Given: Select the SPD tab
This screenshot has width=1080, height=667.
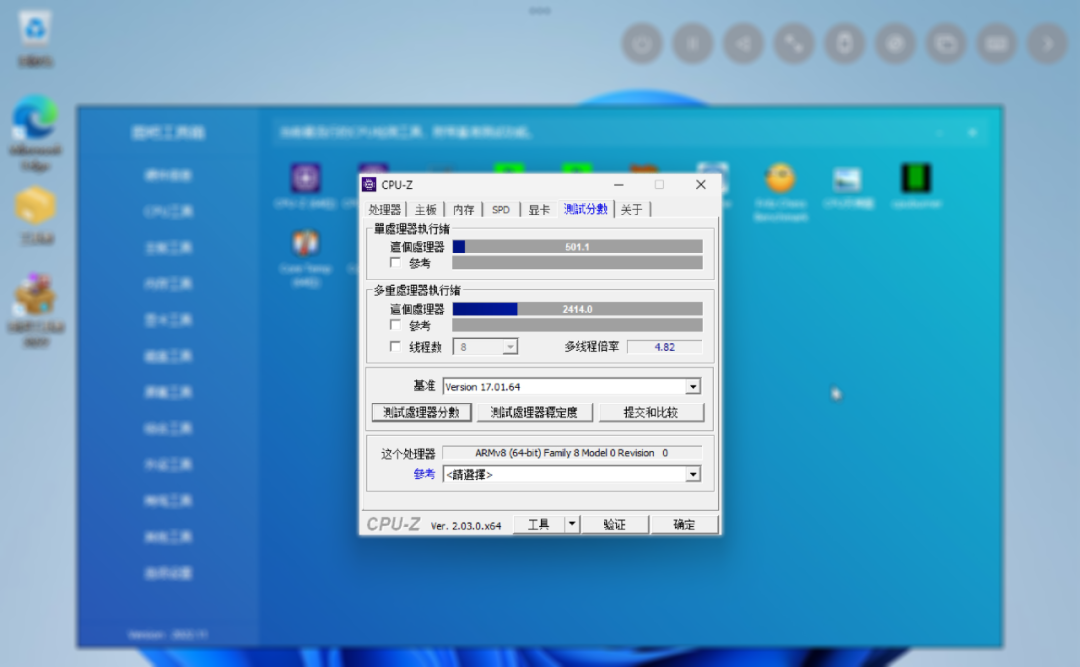Looking at the screenshot, I should [501, 209].
